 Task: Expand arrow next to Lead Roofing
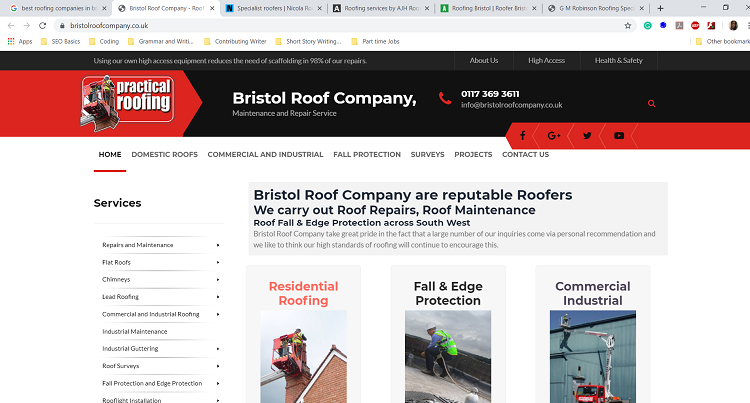click(x=218, y=297)
